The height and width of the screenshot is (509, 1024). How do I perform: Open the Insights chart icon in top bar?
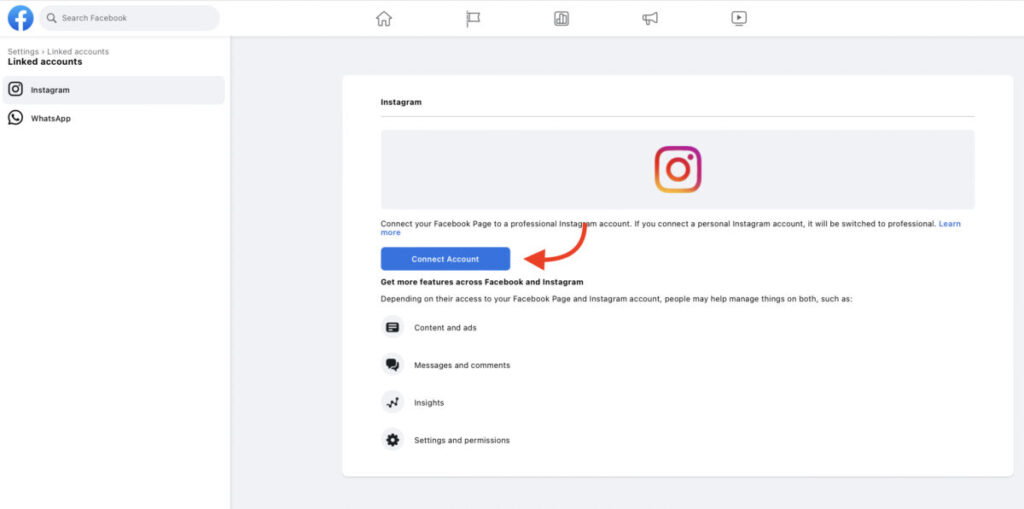tap(562, 19)
